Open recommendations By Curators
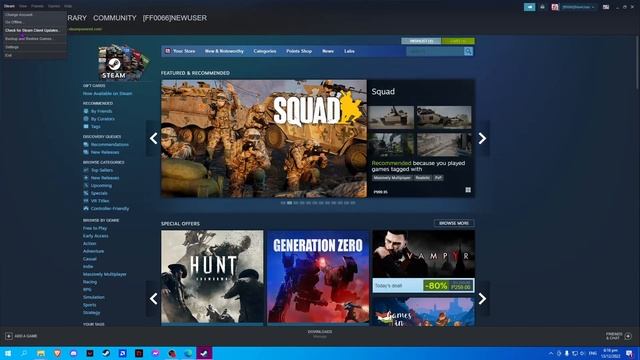 102,119
